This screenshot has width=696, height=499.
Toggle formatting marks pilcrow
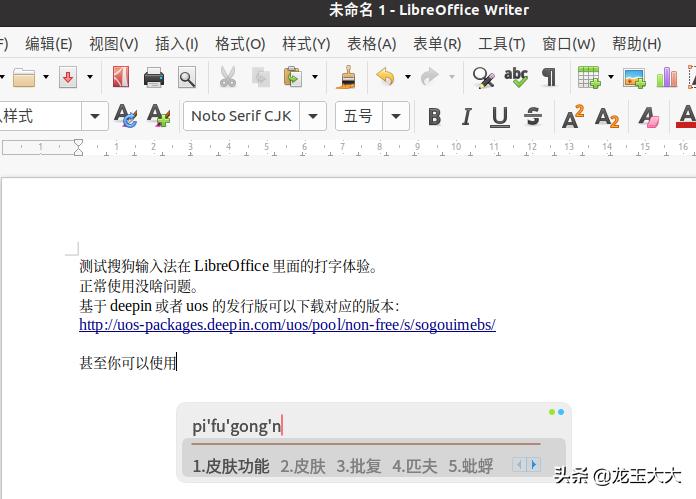point(549,77)
